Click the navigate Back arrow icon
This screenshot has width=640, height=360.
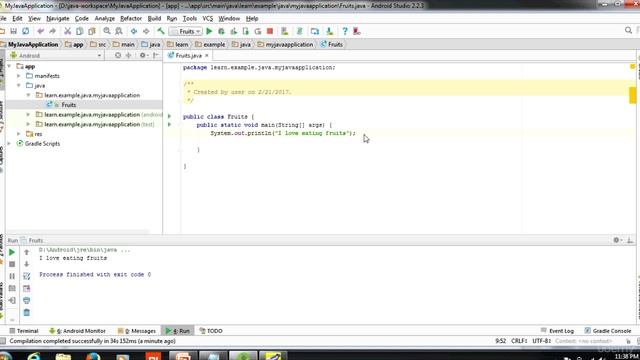click(x=134, y=31)
